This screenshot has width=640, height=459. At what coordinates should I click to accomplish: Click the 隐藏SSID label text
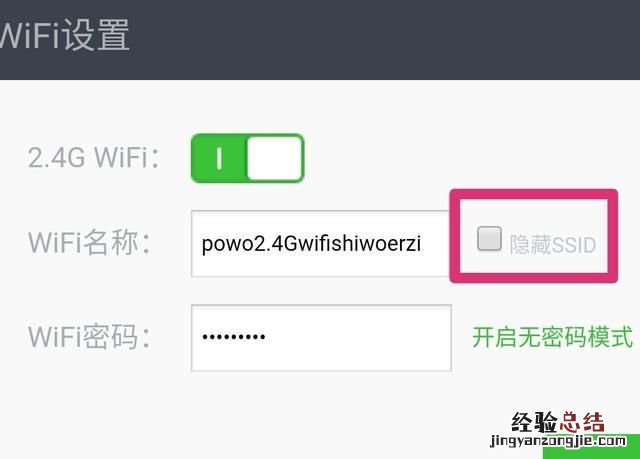(x=553, y=245)
